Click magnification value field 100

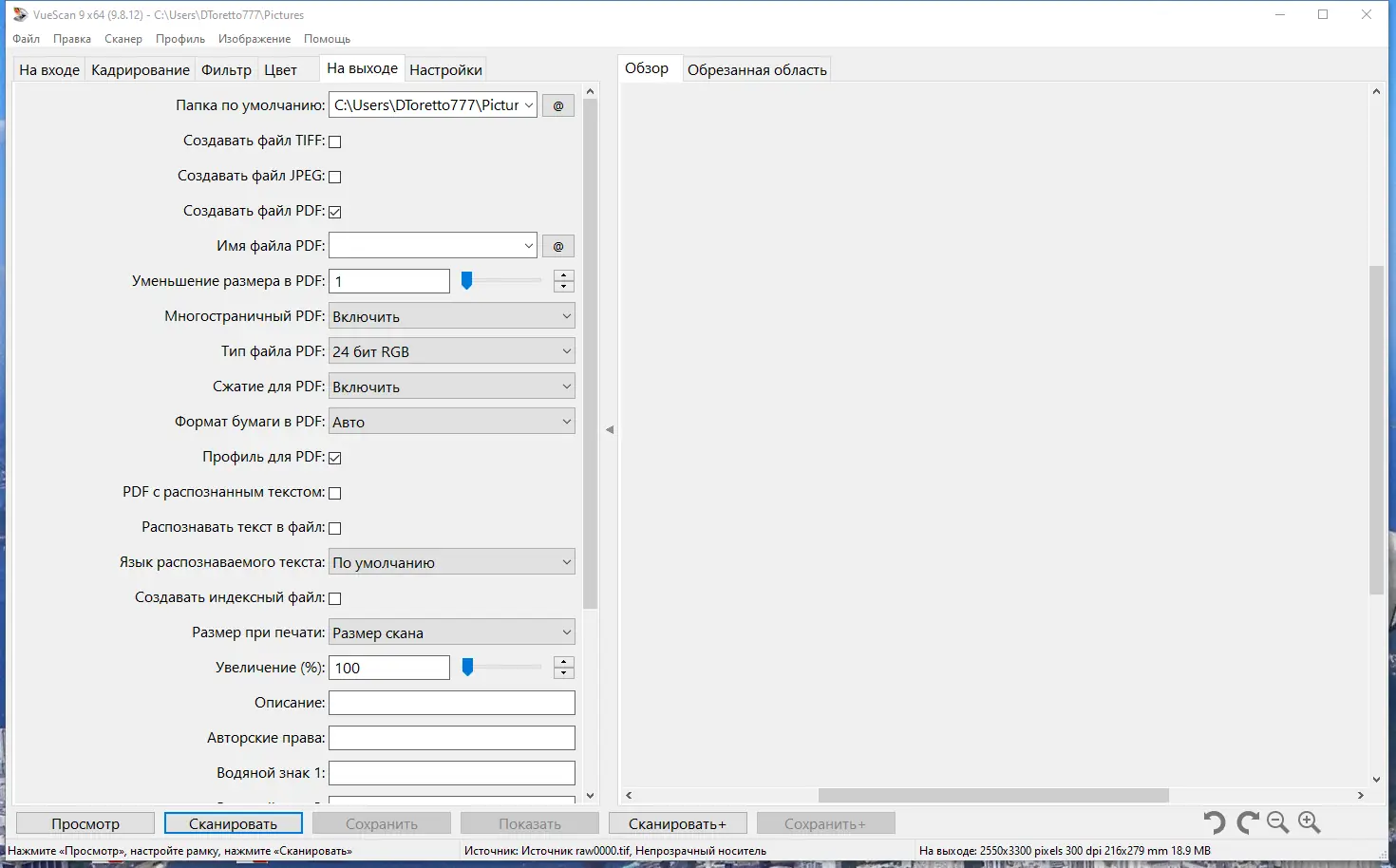click(x=389, y=668)
